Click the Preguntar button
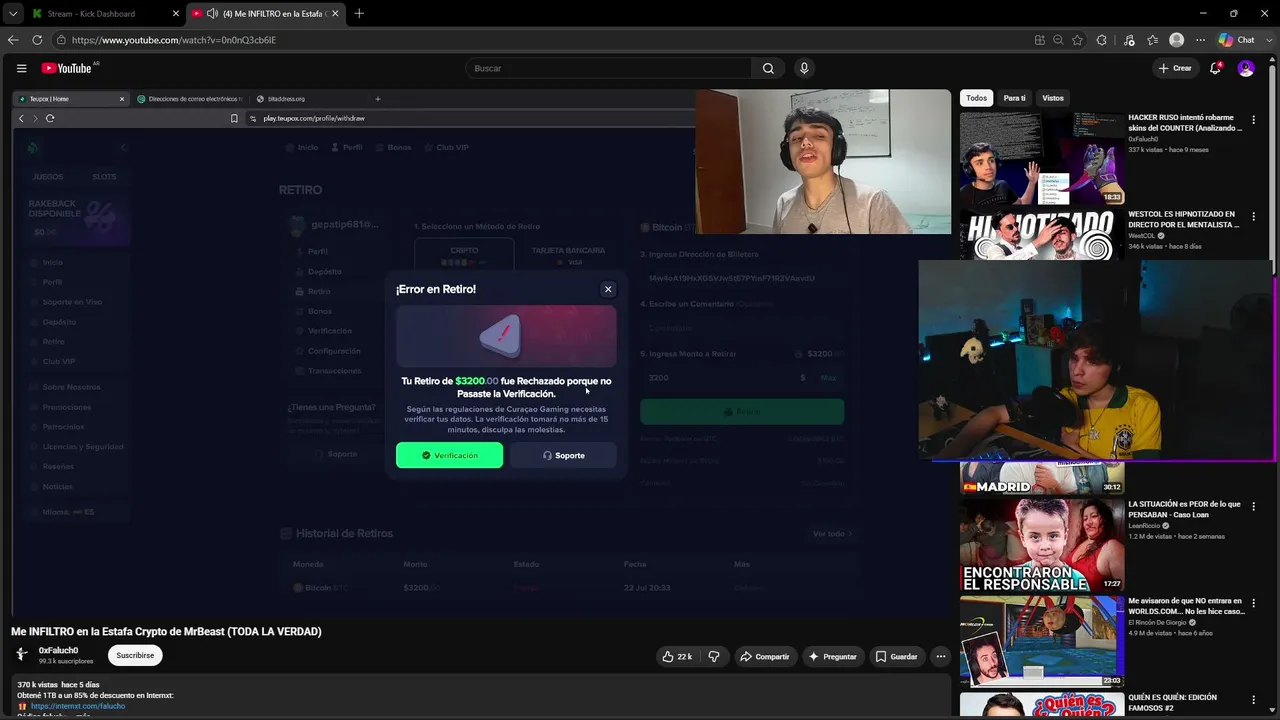 tap(833, 656)
